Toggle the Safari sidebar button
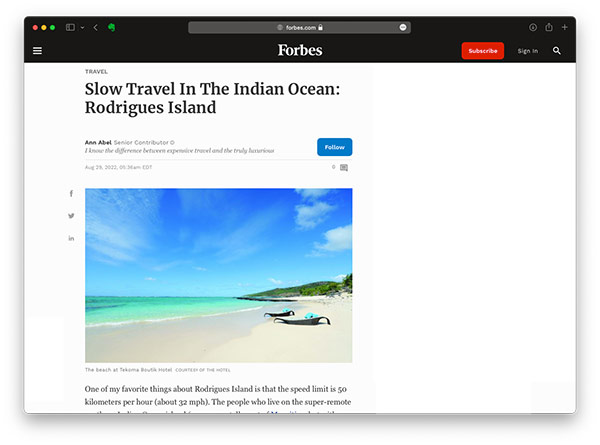The image size is (600, 445). coord(70,27)
